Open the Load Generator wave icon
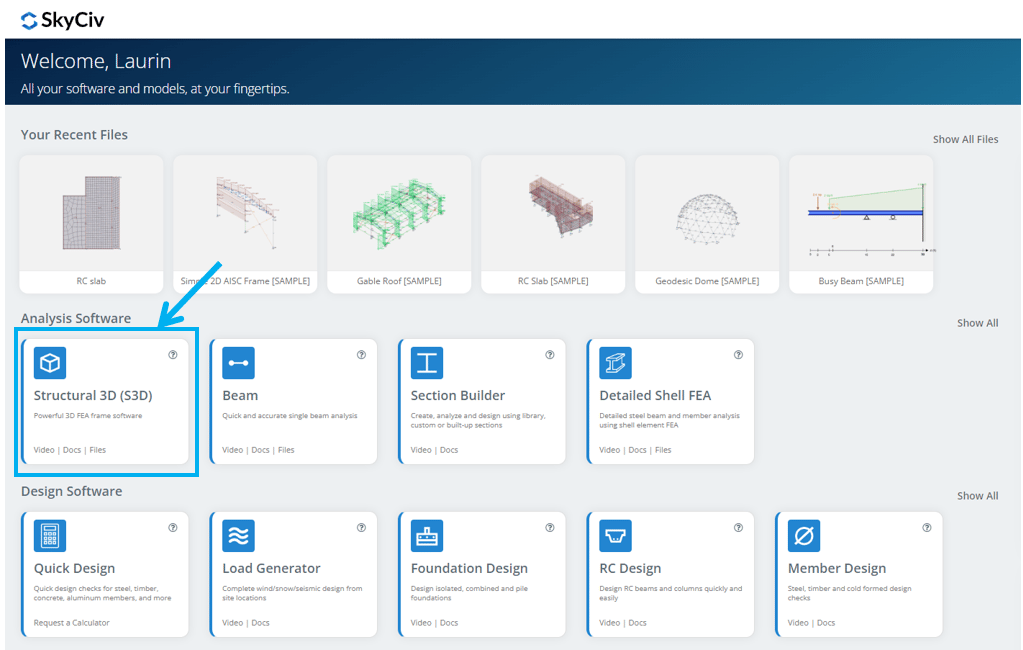 [x=238, y=536]
